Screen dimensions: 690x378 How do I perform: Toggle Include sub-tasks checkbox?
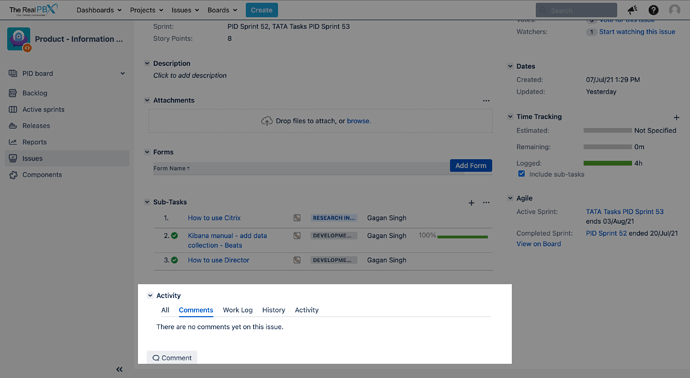[521, 174]
